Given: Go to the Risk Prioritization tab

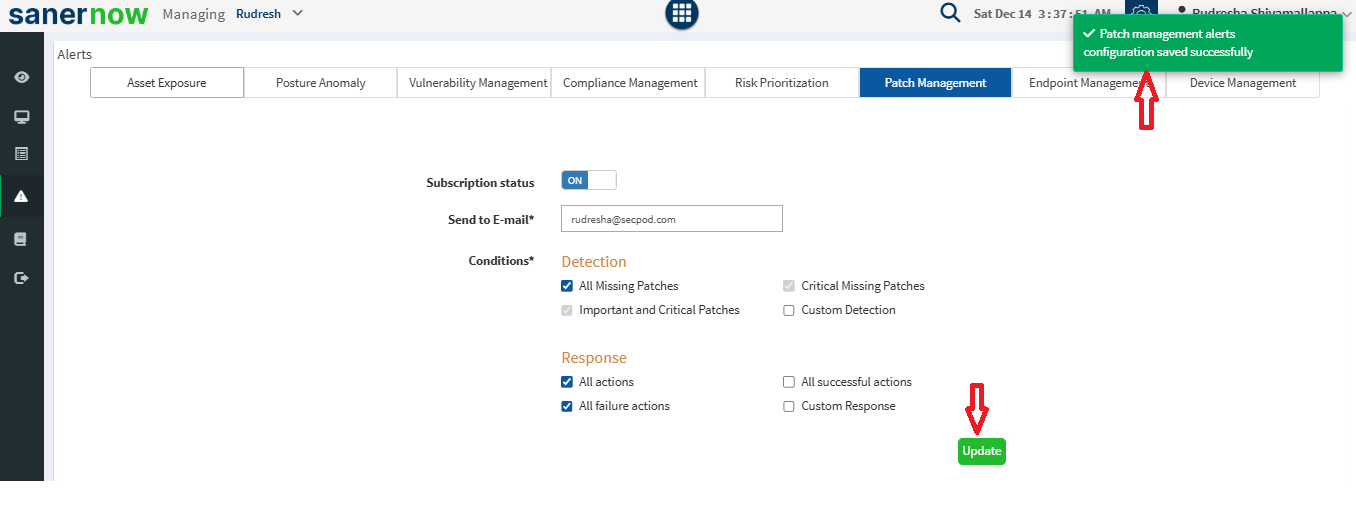Looking at the screenshot, I should (781, 83).
